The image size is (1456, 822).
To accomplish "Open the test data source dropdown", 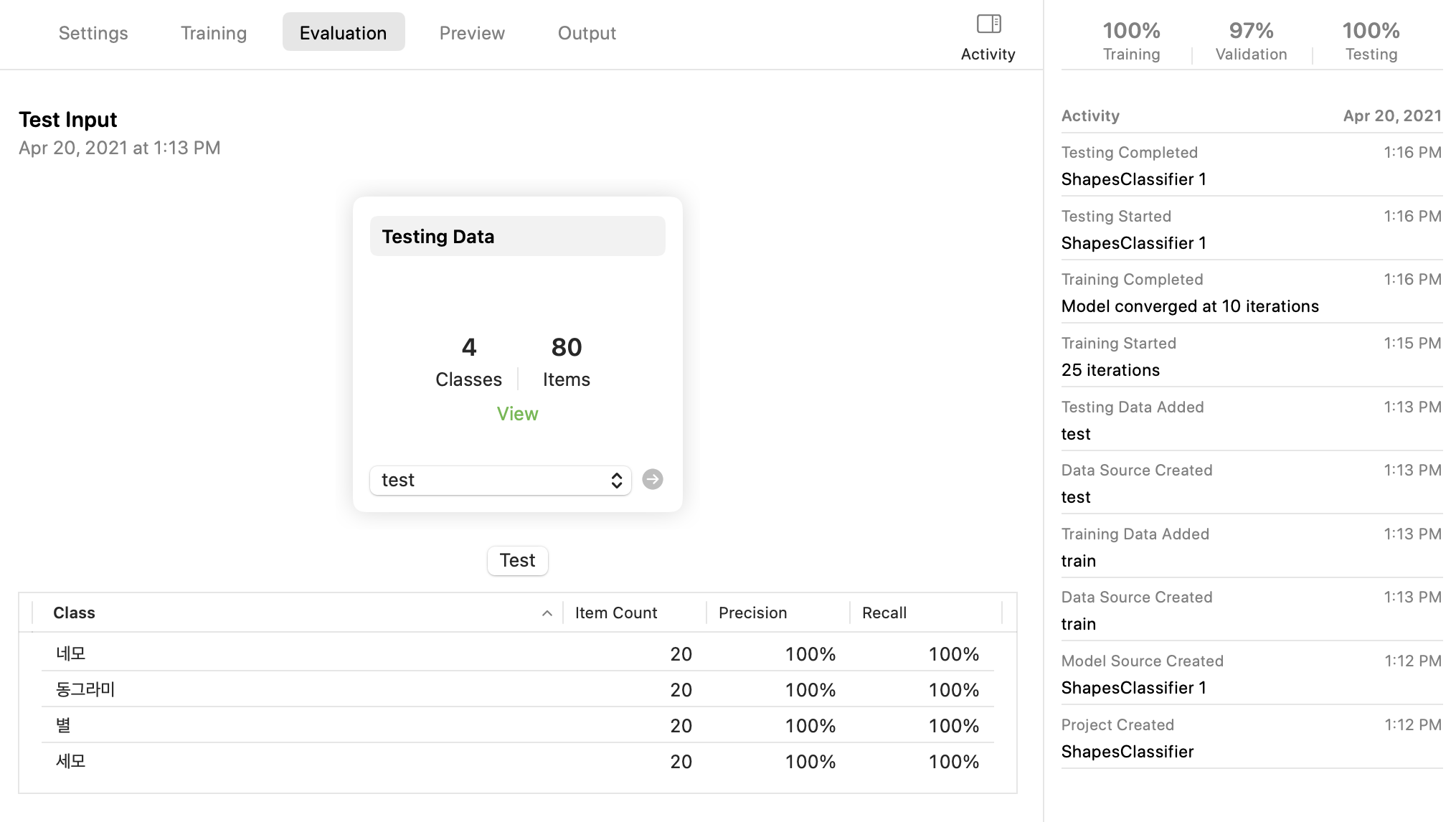I will (500, 481).
